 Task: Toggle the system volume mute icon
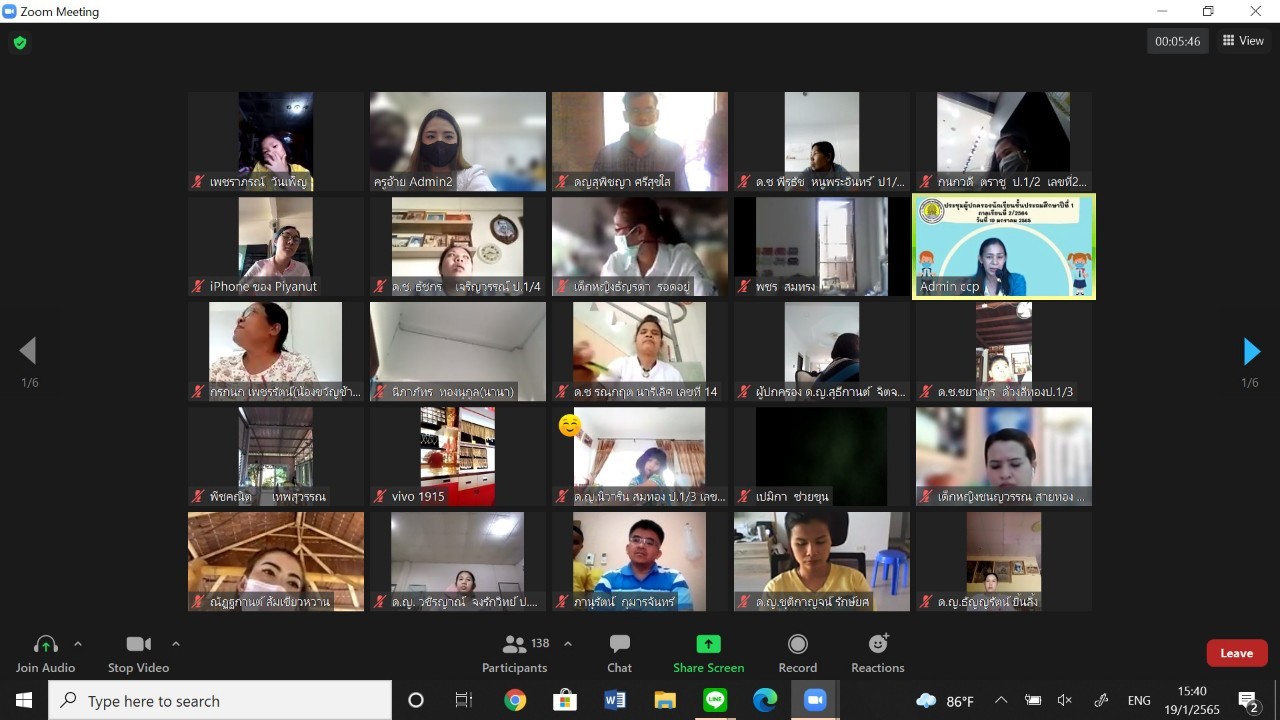tap(1065, 701)
